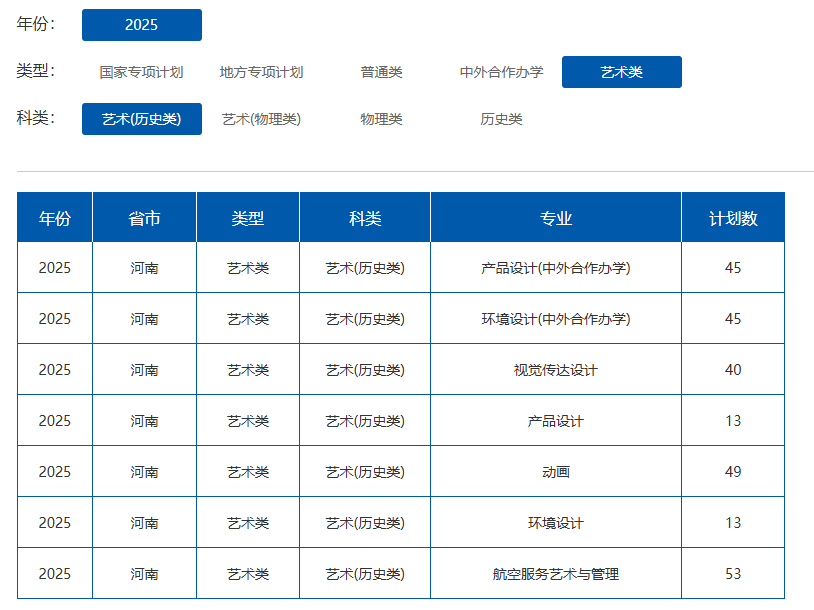814x610 pixels.
Task: Click the 动画 major cell
Action: tap(556, 472)
